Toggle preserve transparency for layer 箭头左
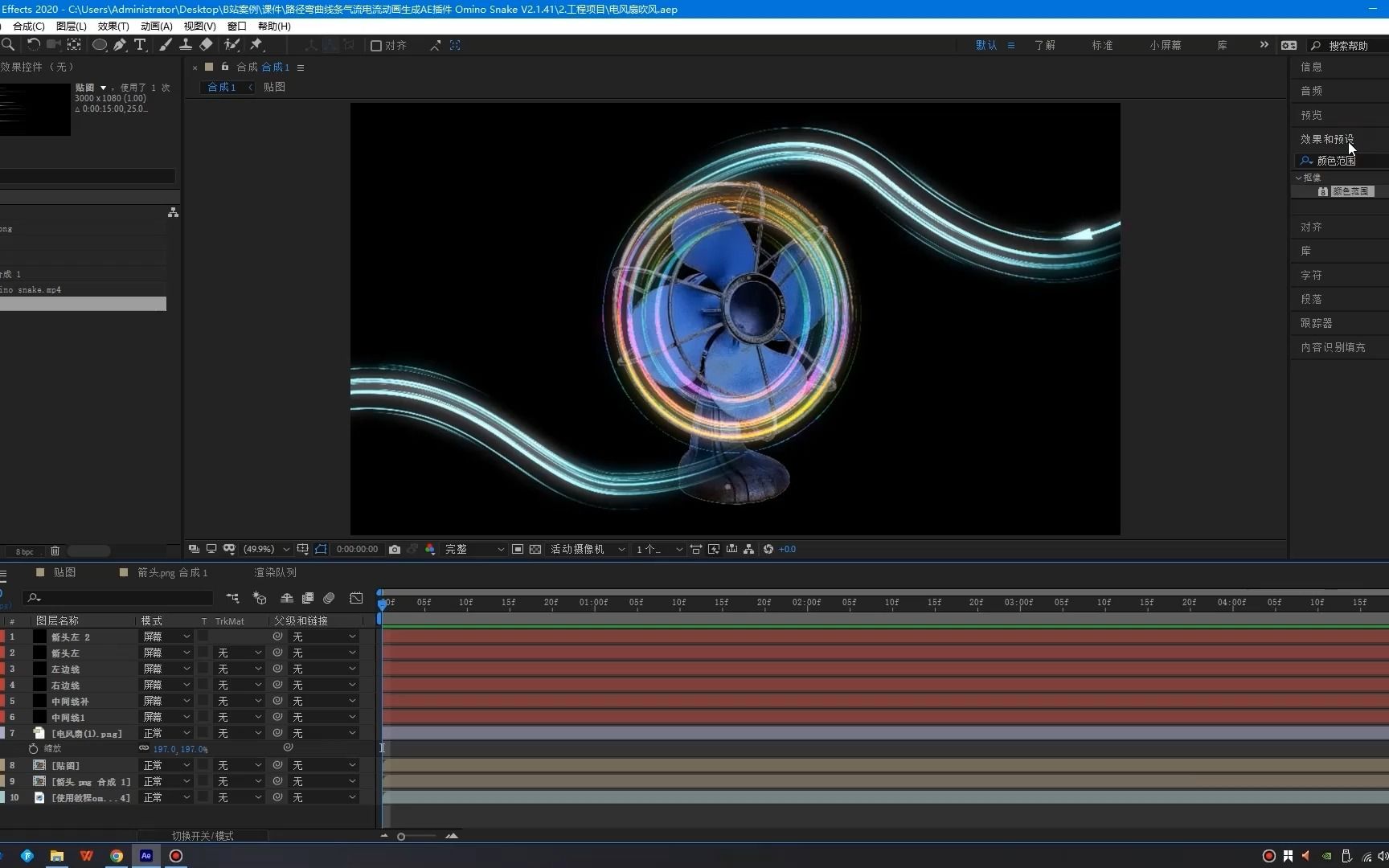This screenshot has width=1389, height=868. pyautogui.click(x=203, y=653)
